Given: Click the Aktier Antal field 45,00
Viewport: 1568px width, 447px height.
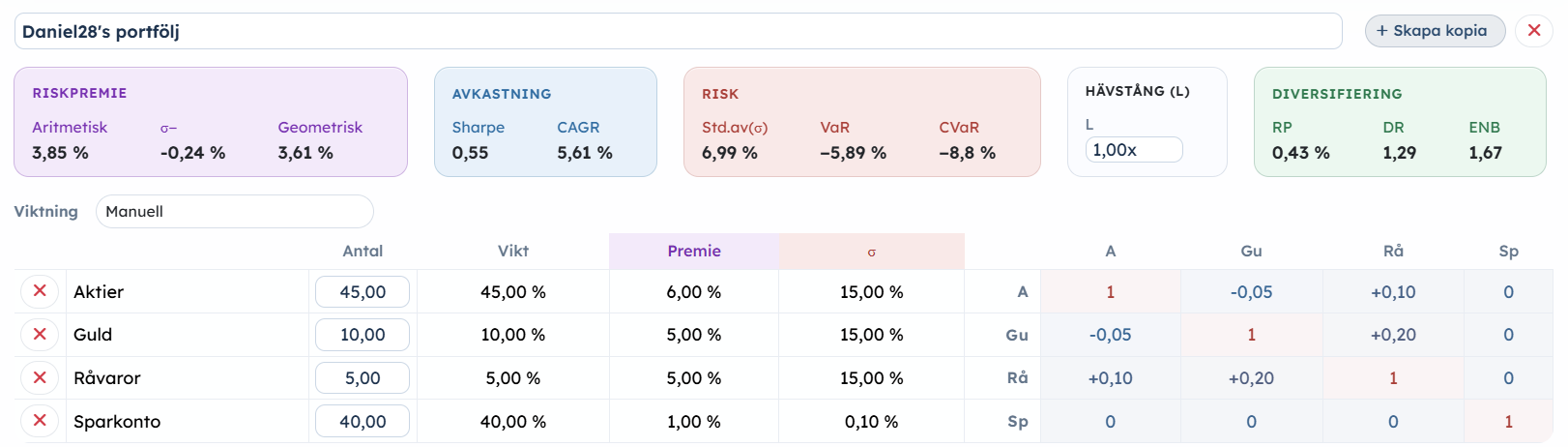Looking at the screenshot, I should [363, 292].
